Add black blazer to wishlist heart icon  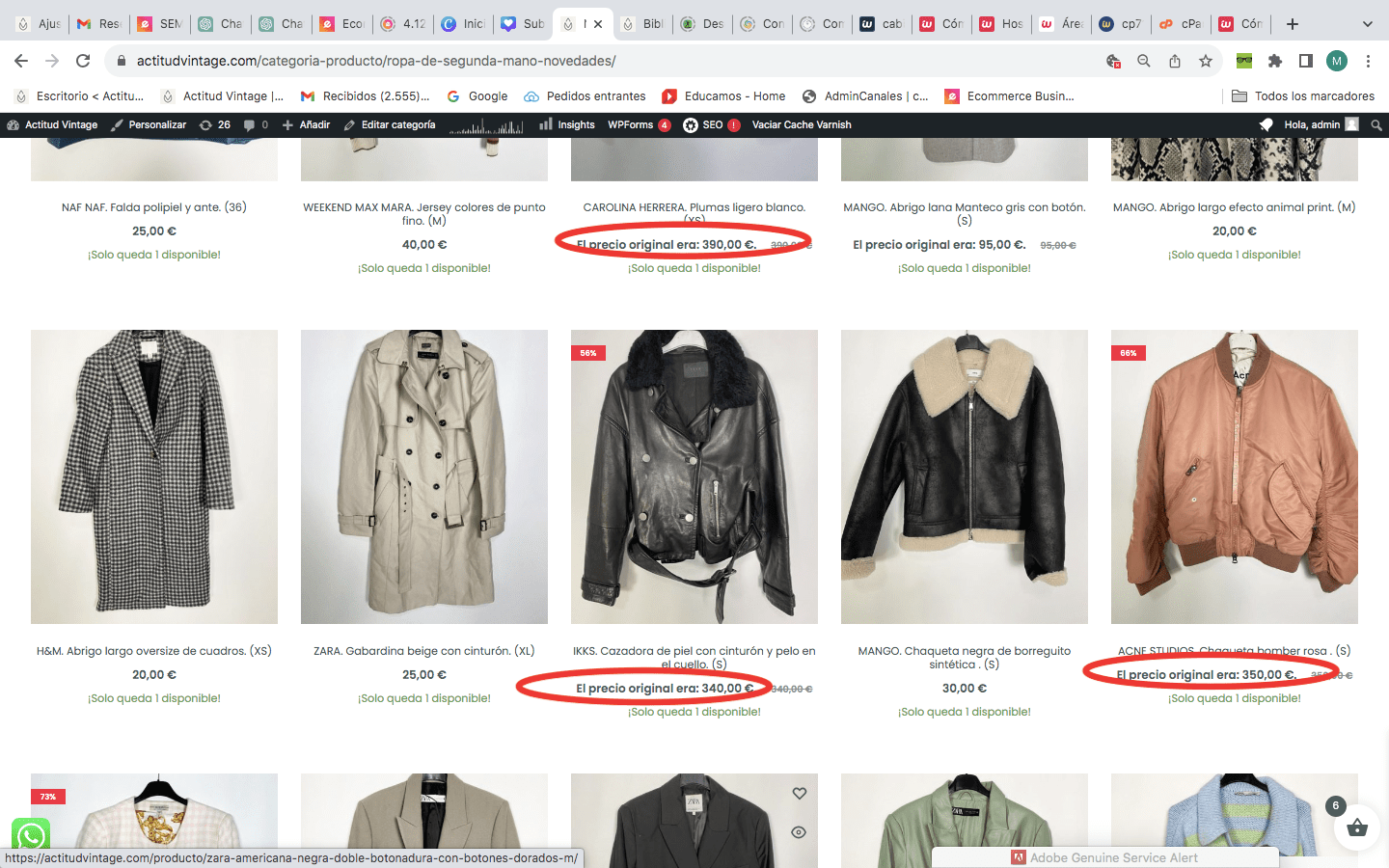pyautogui.click(x=800, y=793)
